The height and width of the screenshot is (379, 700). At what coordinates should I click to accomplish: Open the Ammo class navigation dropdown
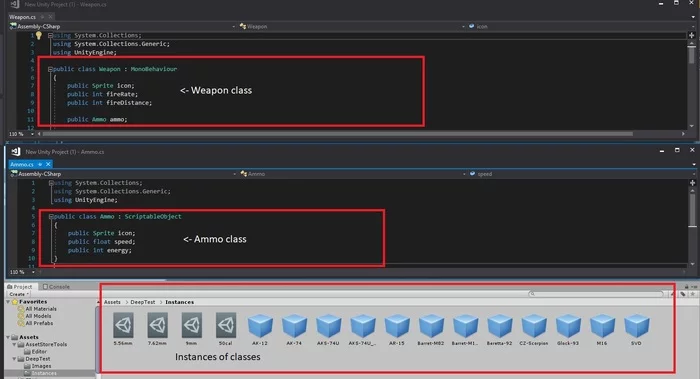click(x=353, y=174)
